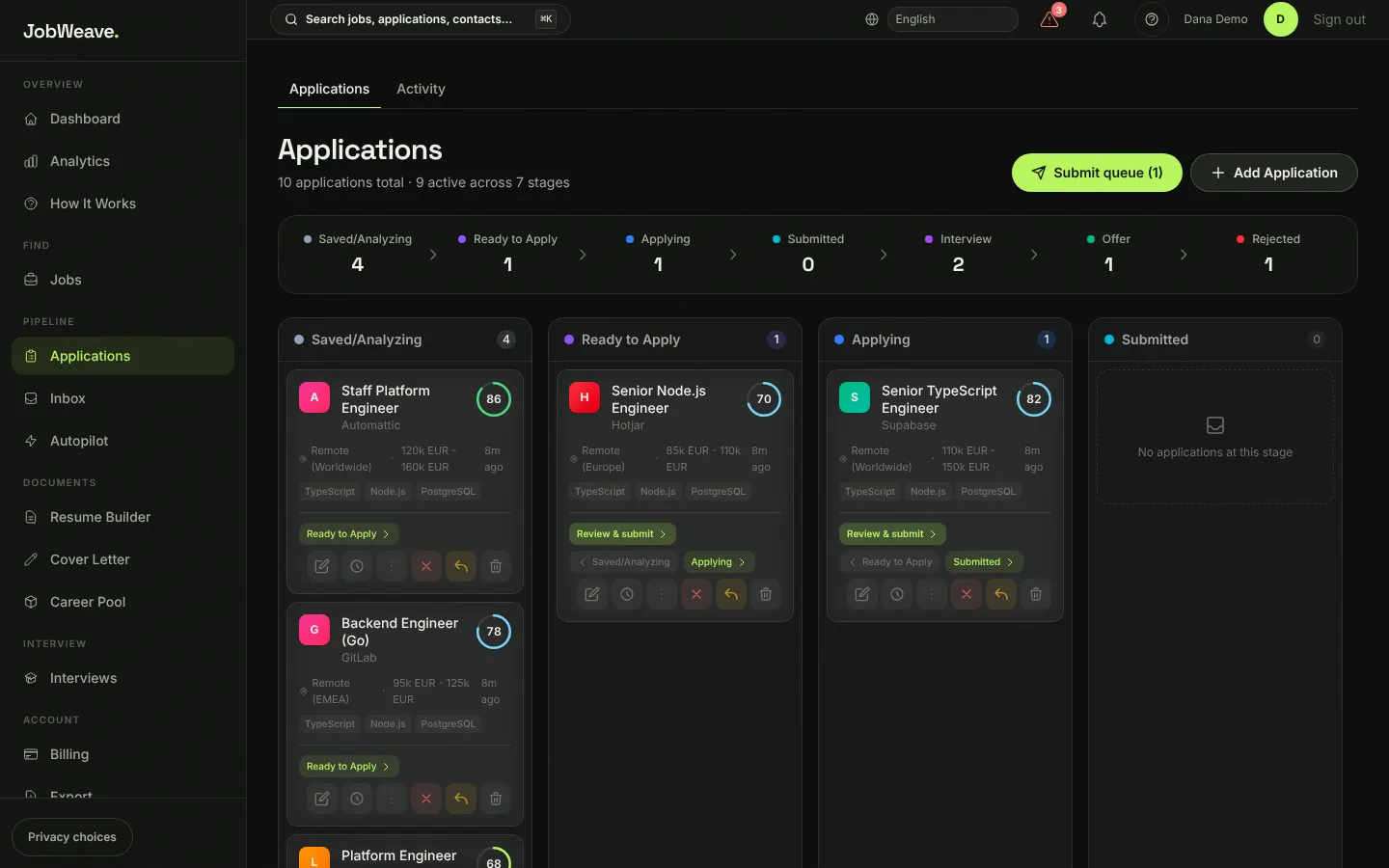Move Senior TypeScript Engineer to Submitted
The image size is (1389, 868).
pos(984,562)
